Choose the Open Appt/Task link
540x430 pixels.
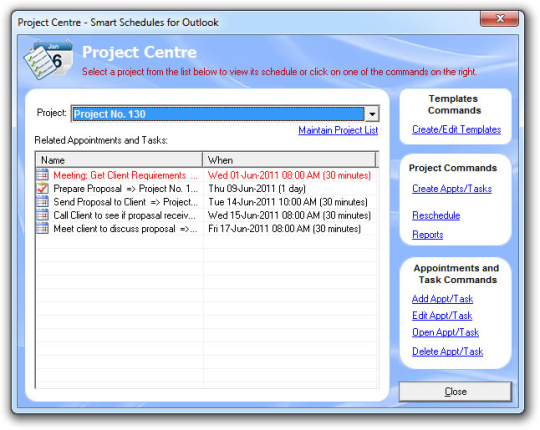tap(445, 332)
